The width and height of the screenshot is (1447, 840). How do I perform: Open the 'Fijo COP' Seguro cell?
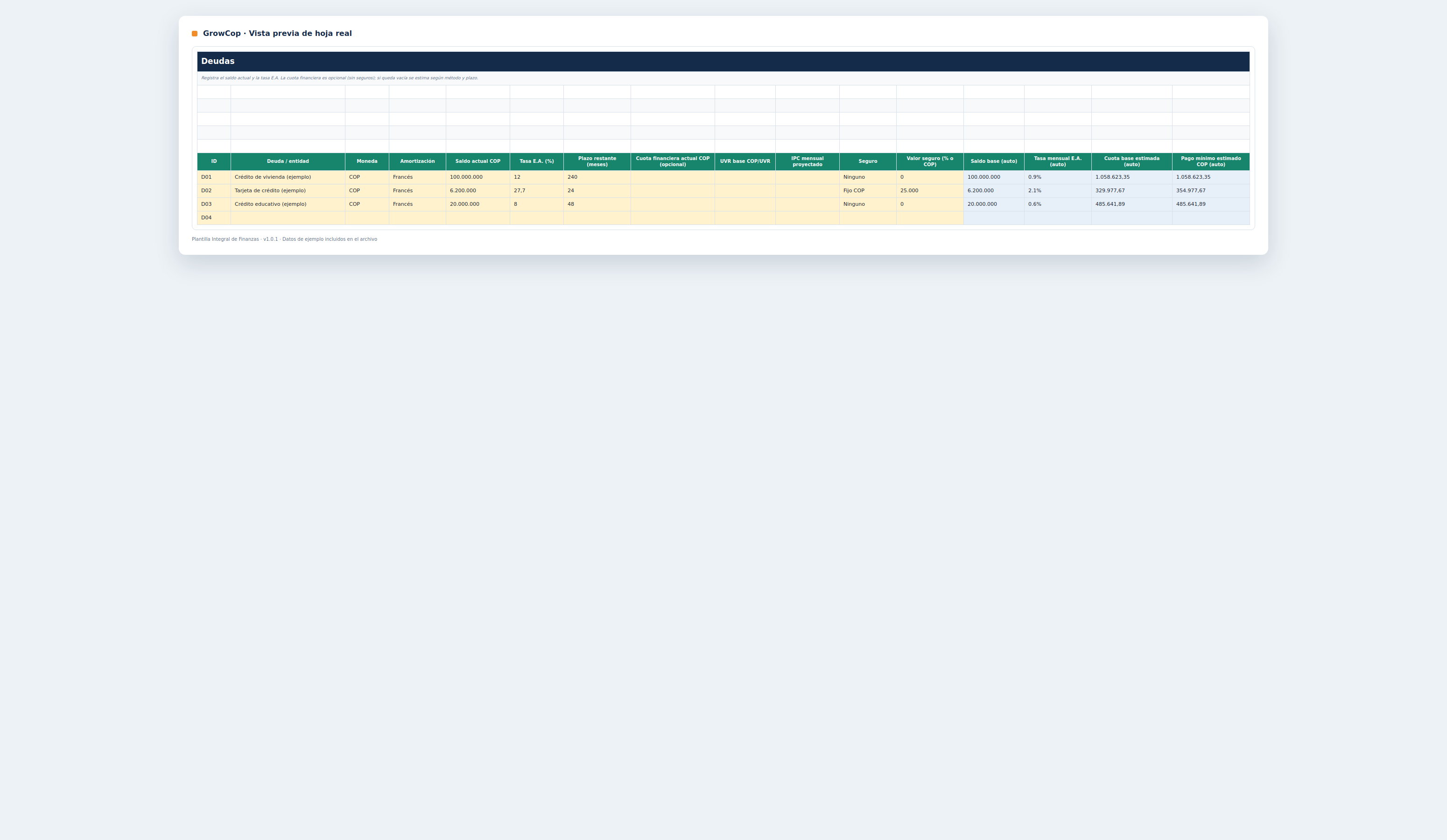point(868,190)
